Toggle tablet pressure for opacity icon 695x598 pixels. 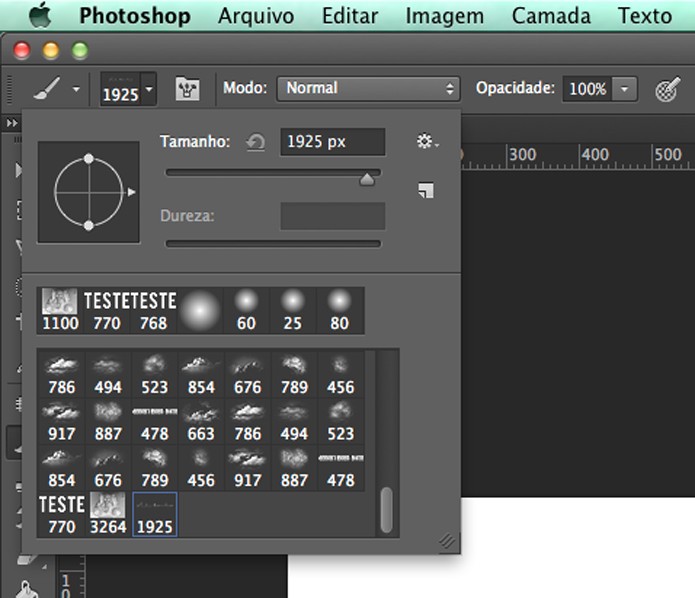(x=668, y=89)
